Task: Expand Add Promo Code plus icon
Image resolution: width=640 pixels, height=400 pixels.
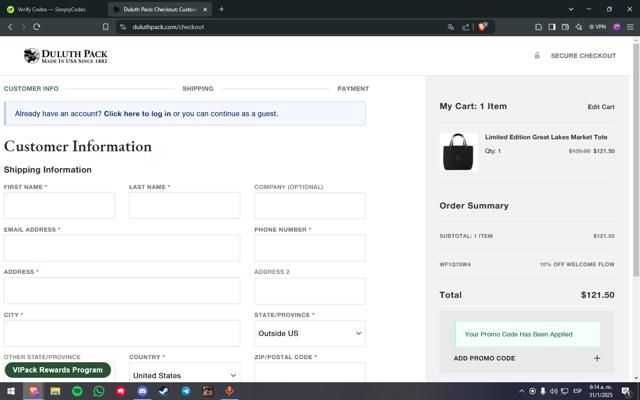Action: [597, 358]
